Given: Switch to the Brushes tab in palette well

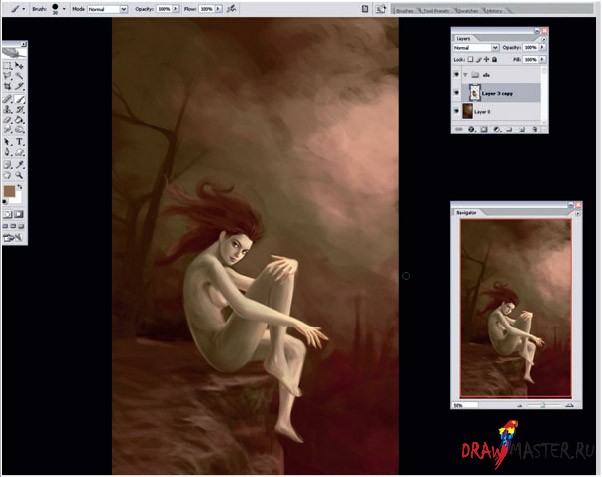Looking at the screenshot, I should [405, 11].
